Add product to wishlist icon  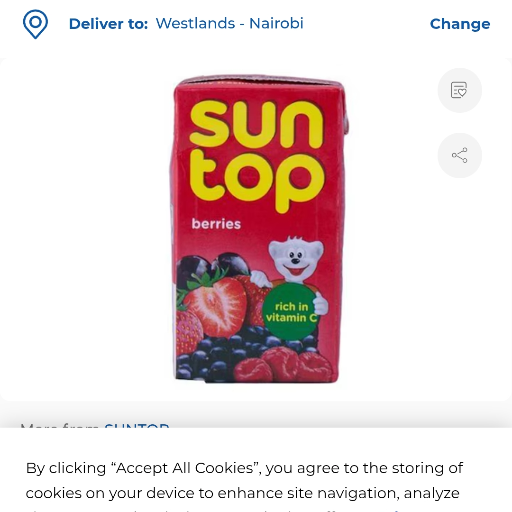click(460, 90)
